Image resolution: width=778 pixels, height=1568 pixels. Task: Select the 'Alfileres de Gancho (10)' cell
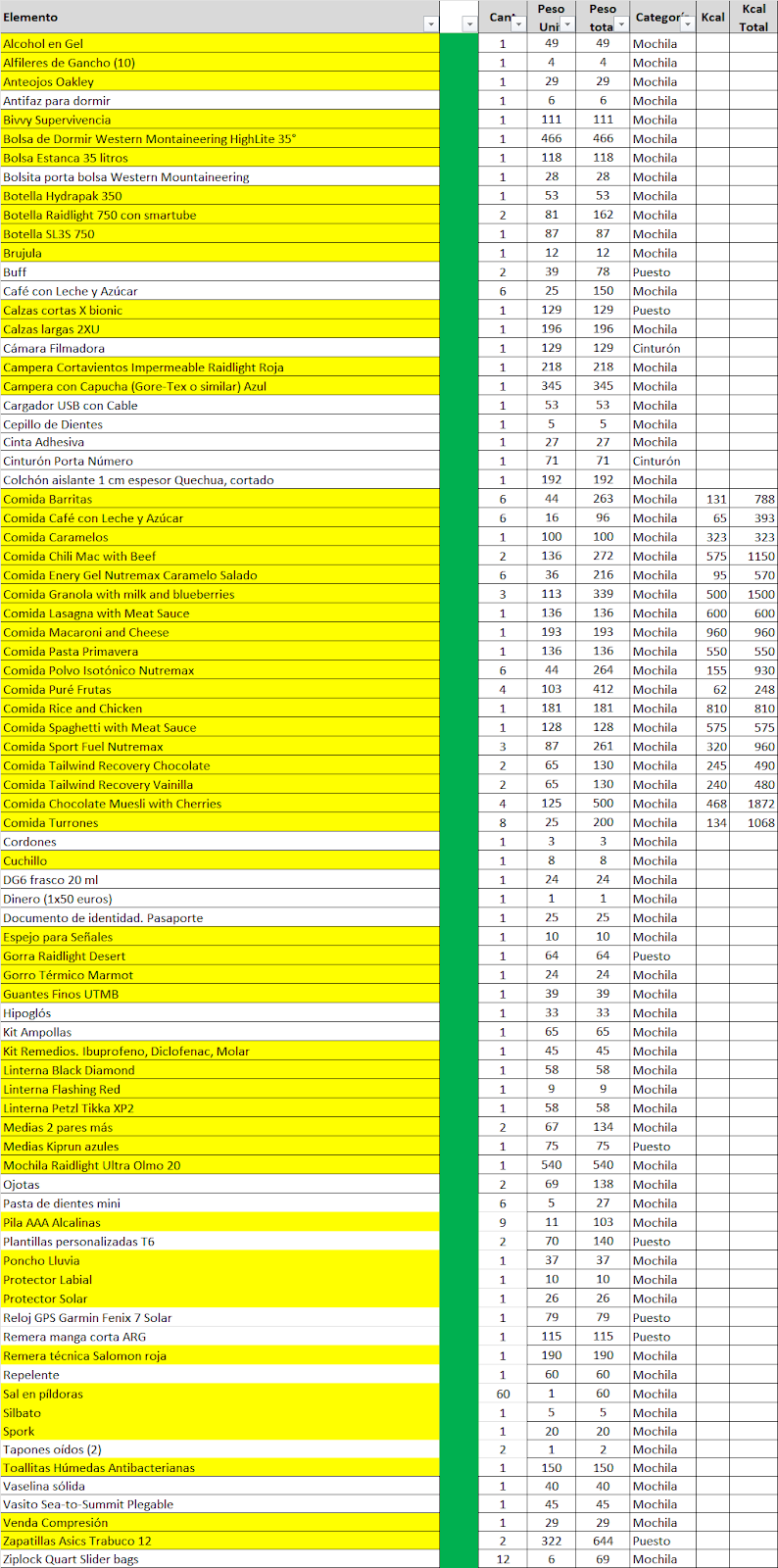tap(219, 63)
